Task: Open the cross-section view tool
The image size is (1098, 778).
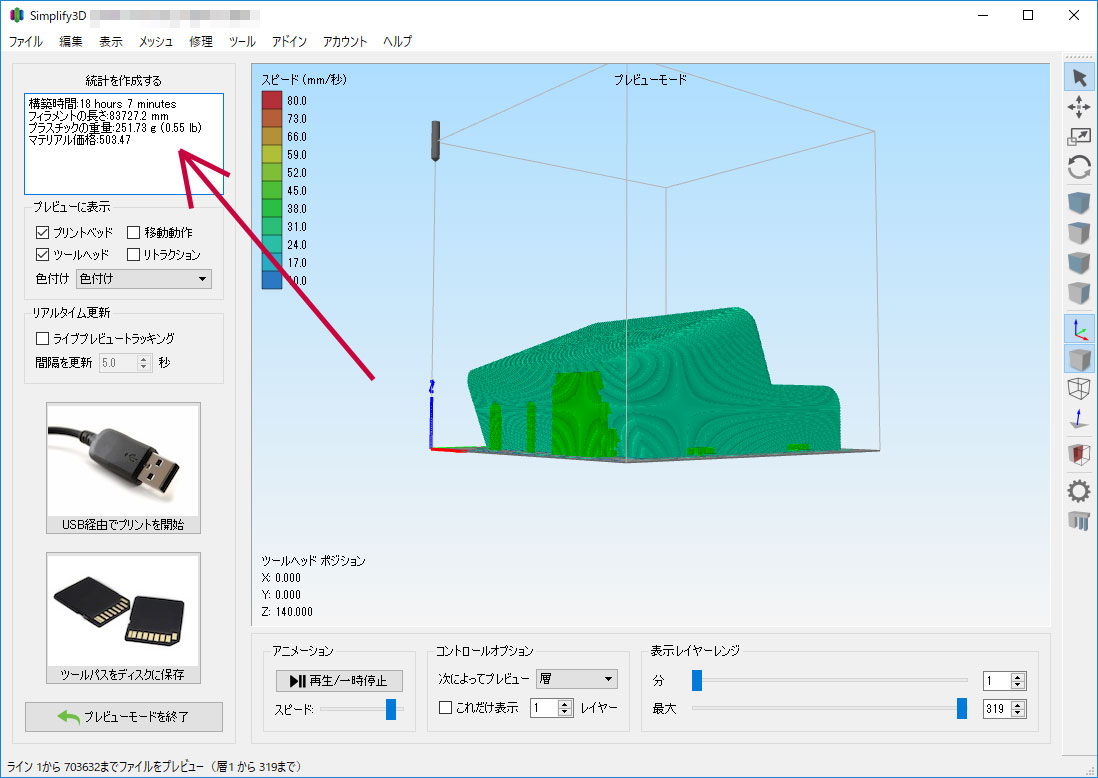Action: click(1079, 455)
